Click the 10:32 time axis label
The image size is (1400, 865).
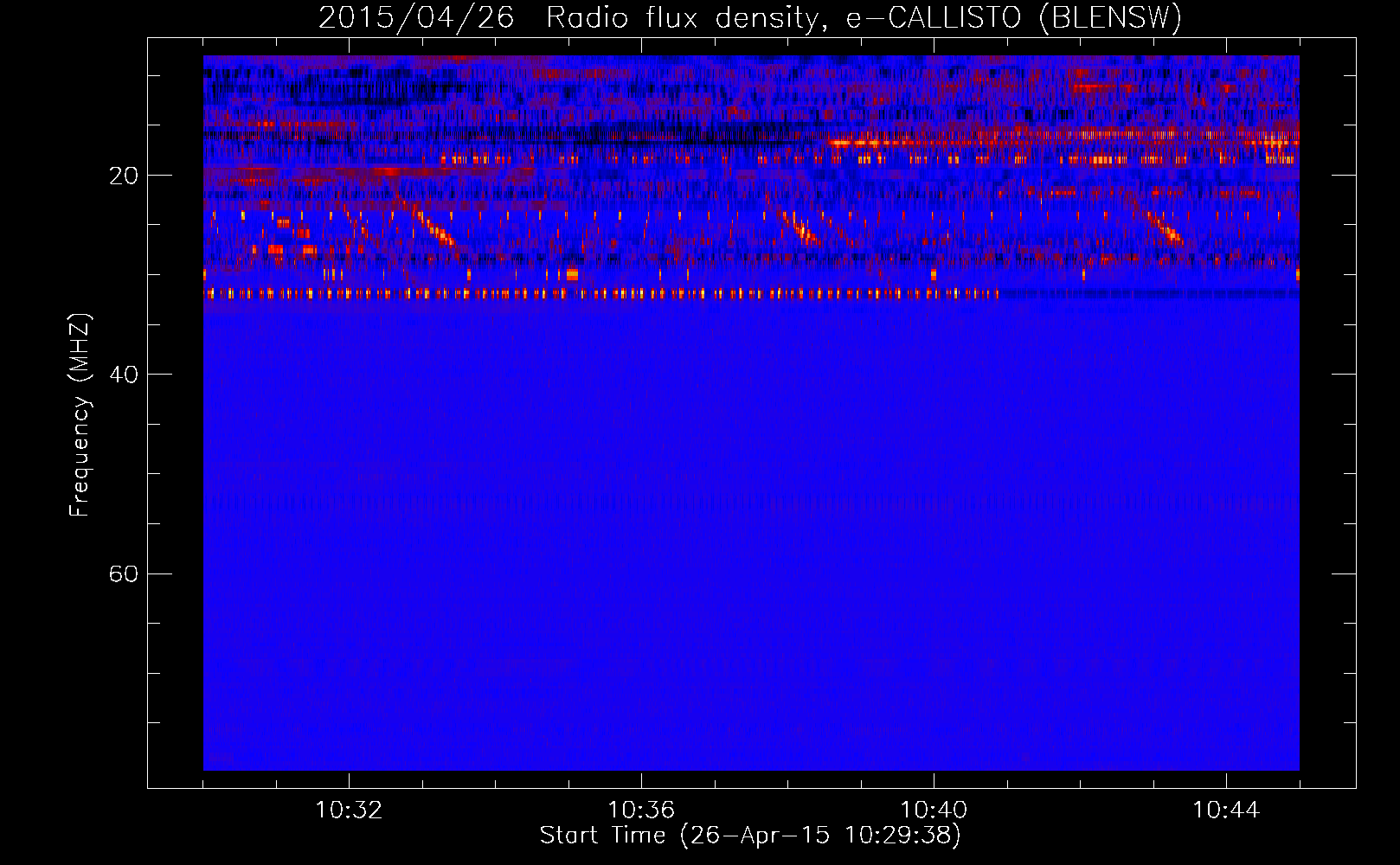(349, 811)
